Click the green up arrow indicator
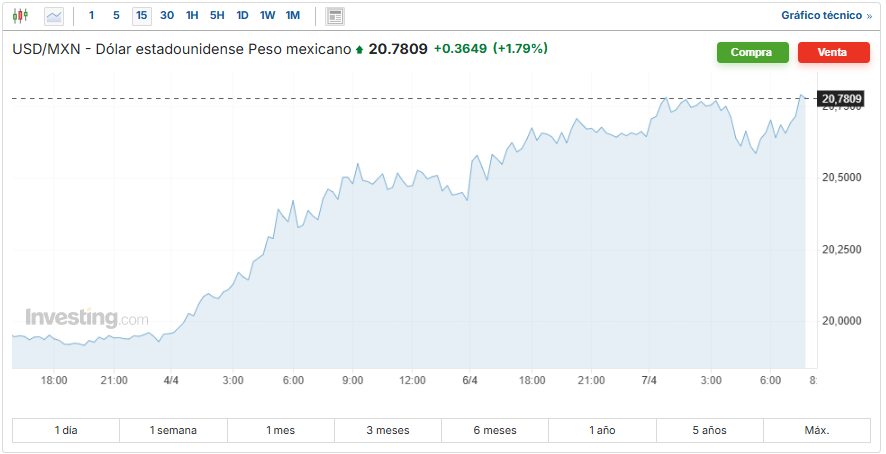The width and height of the screenshot is (886, 454). (x=359, y=50)
